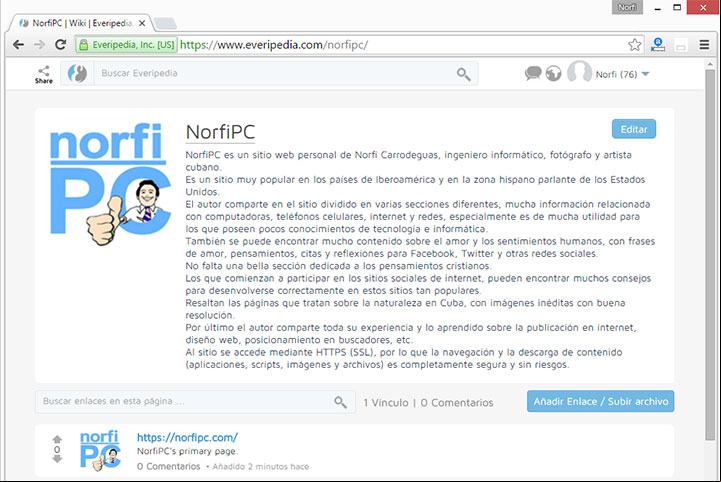The height and width of the screenshot is (482, 721).
Task: Click the Norfi profile button in title bar
Action: point(627,7)
